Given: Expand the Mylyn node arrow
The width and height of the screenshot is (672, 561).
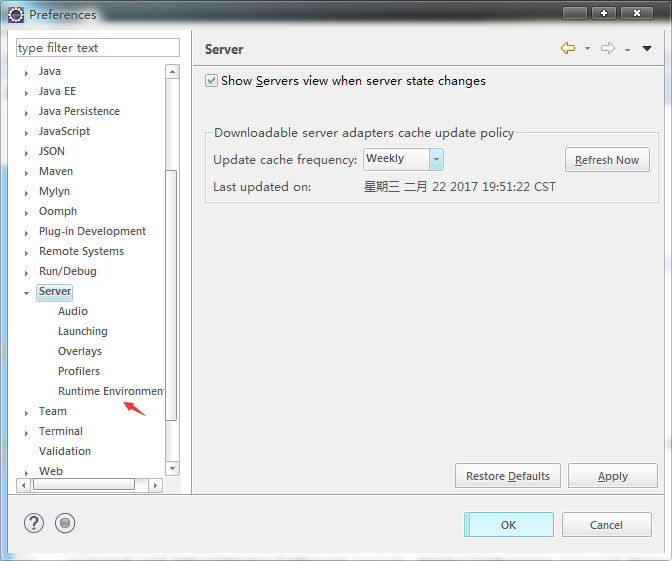Looking at the screenshot, I should tap(27, 193).
